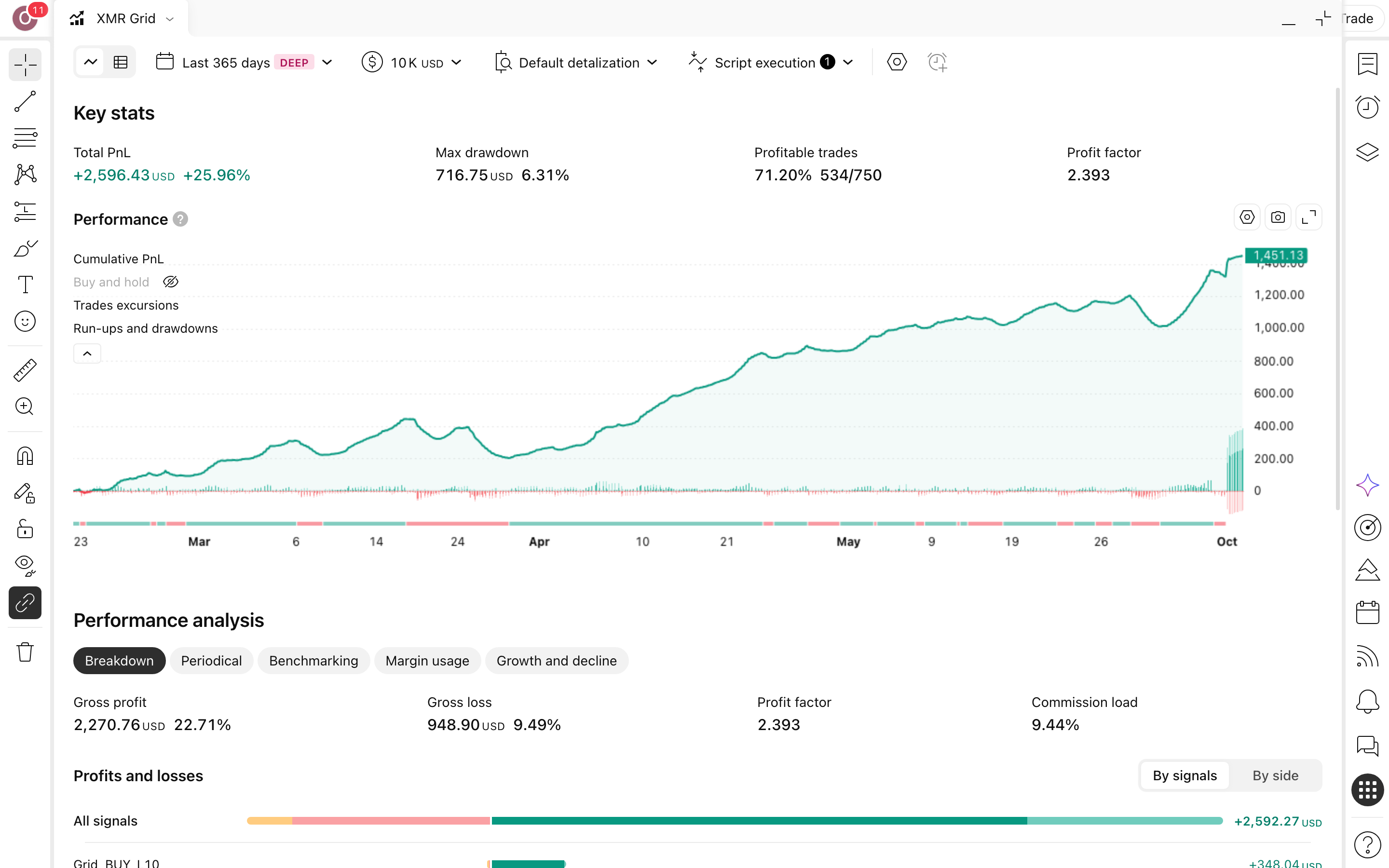Select the text annotation tool
This screenshot has height=868, width=1389.
[25, 285]
